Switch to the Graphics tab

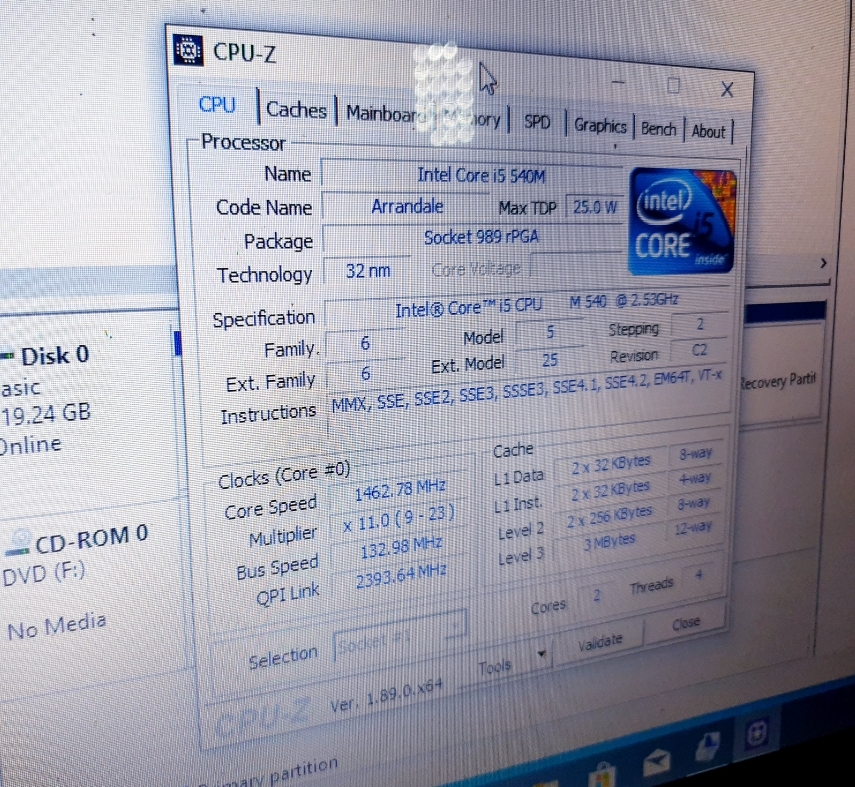point(599,125)
